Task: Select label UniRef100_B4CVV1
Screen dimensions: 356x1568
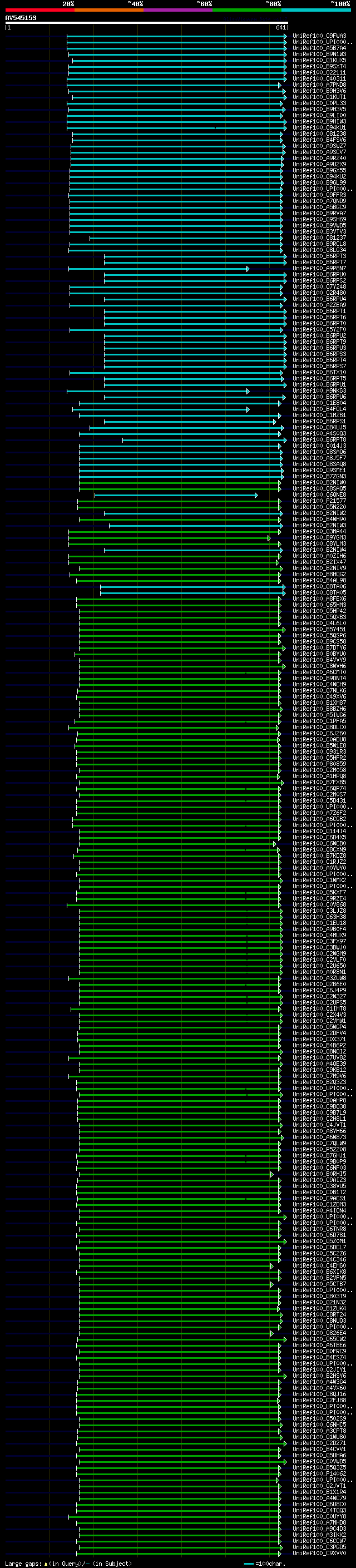Action: point(319,1450)
